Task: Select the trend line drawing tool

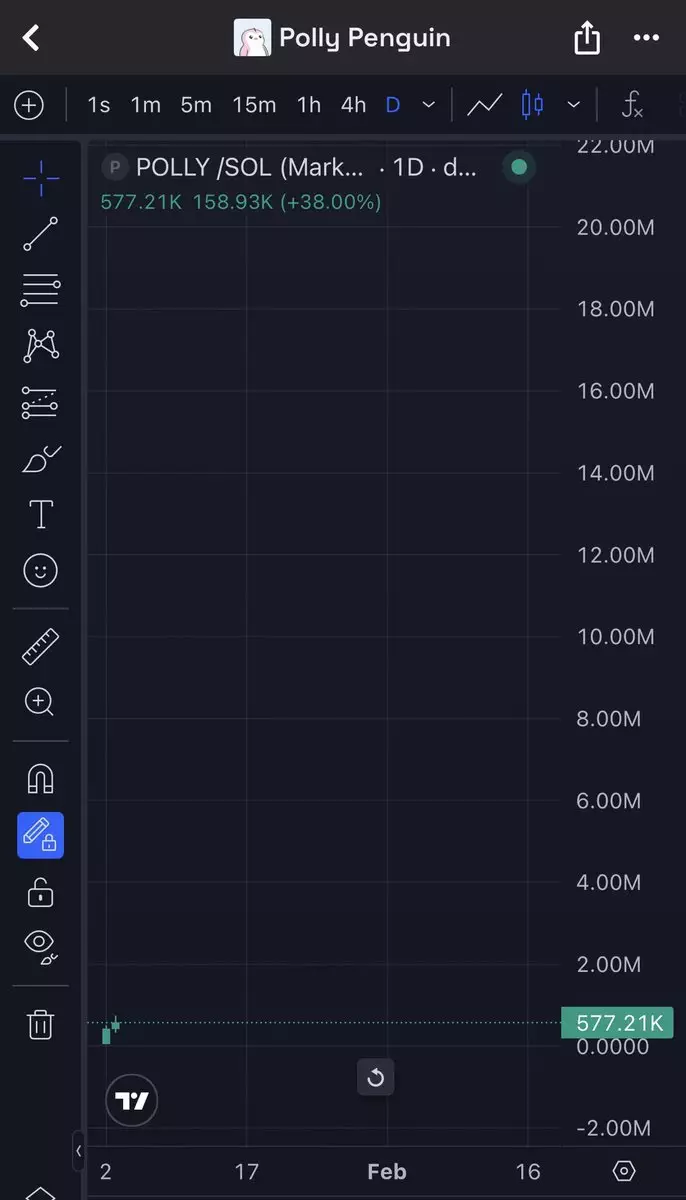Action: [40, 234]
